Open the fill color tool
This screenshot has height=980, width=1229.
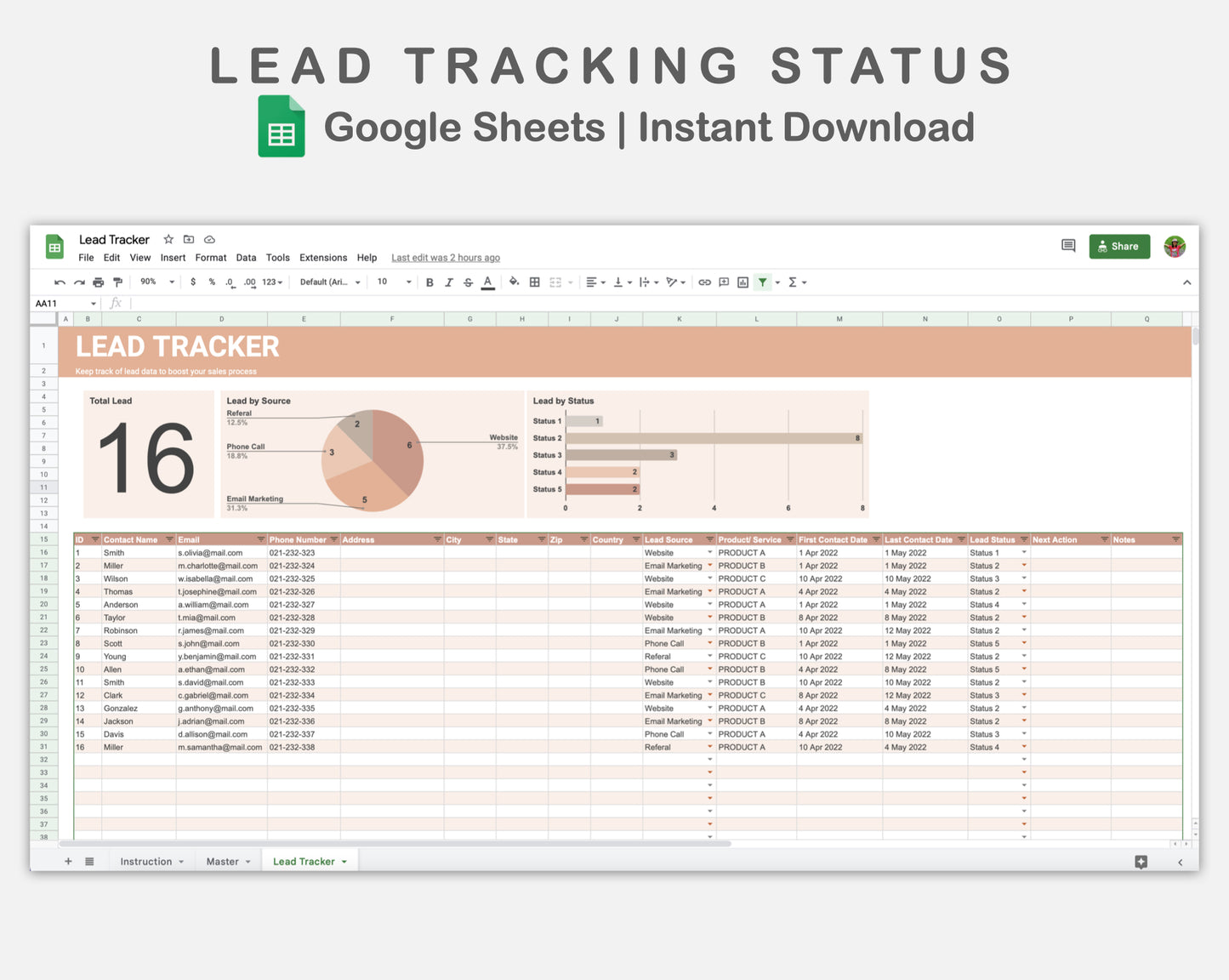tap(515, 282)
